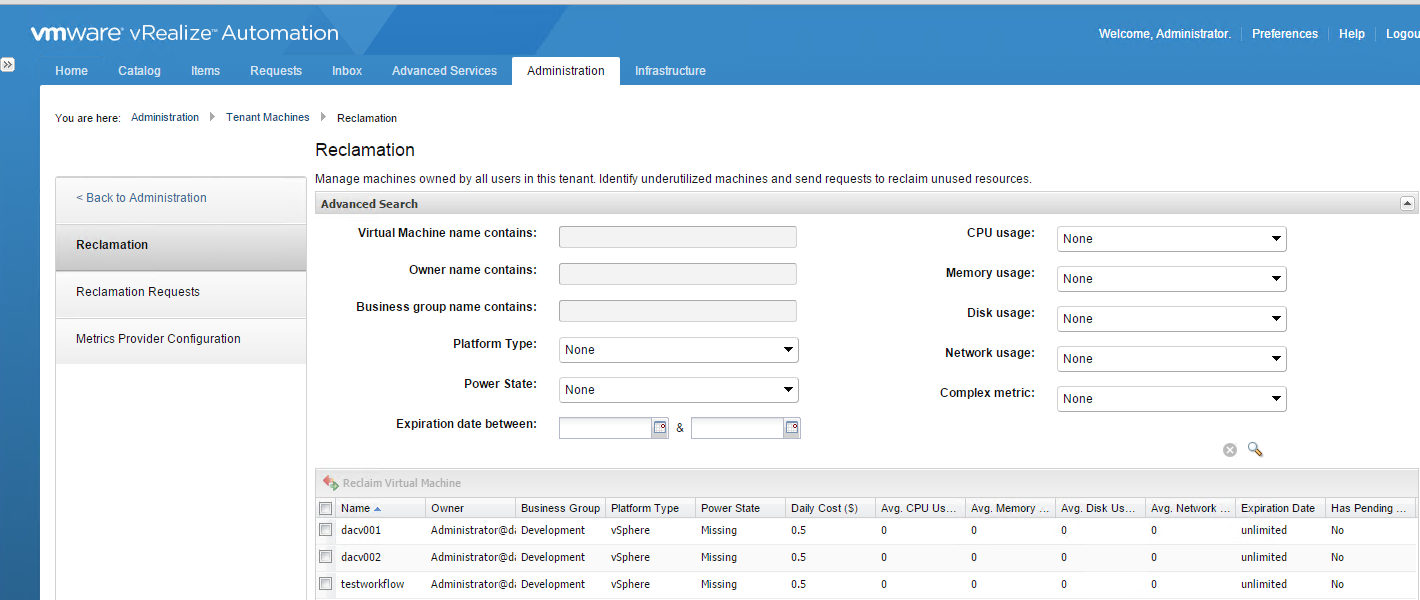Open the Requests tab
Screen dimensions: 1420x600
[x=276, y=71]
